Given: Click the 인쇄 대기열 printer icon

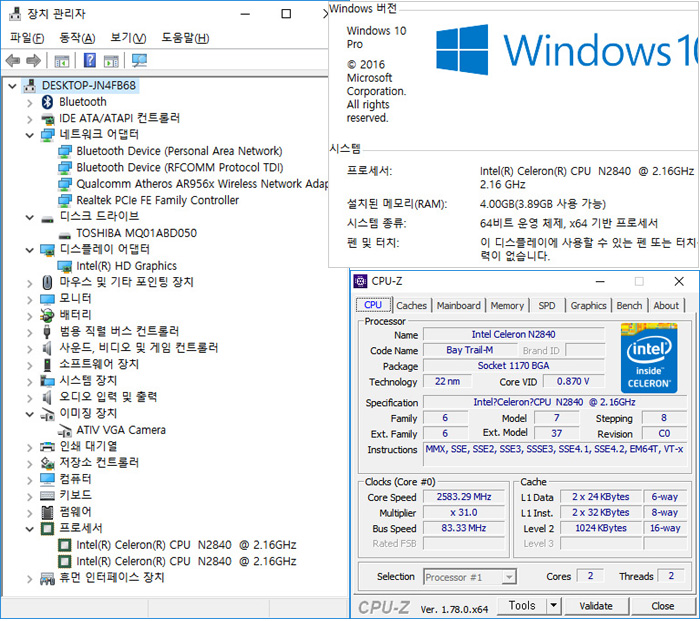Looking at the screenshot, I should pos(47,447).
